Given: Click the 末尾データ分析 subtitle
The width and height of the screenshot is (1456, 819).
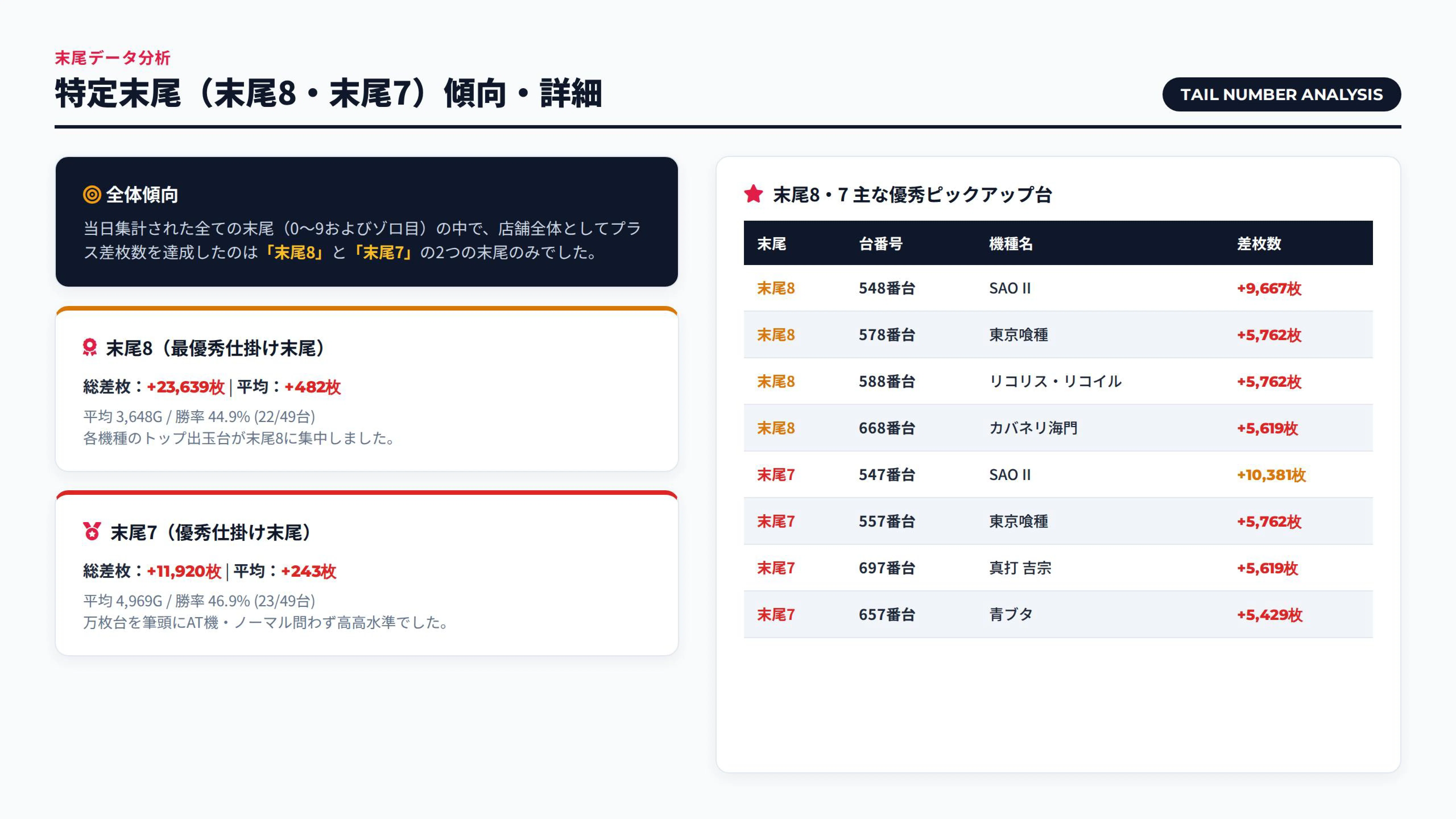Looking at the screenshot, I should point(113,58).
